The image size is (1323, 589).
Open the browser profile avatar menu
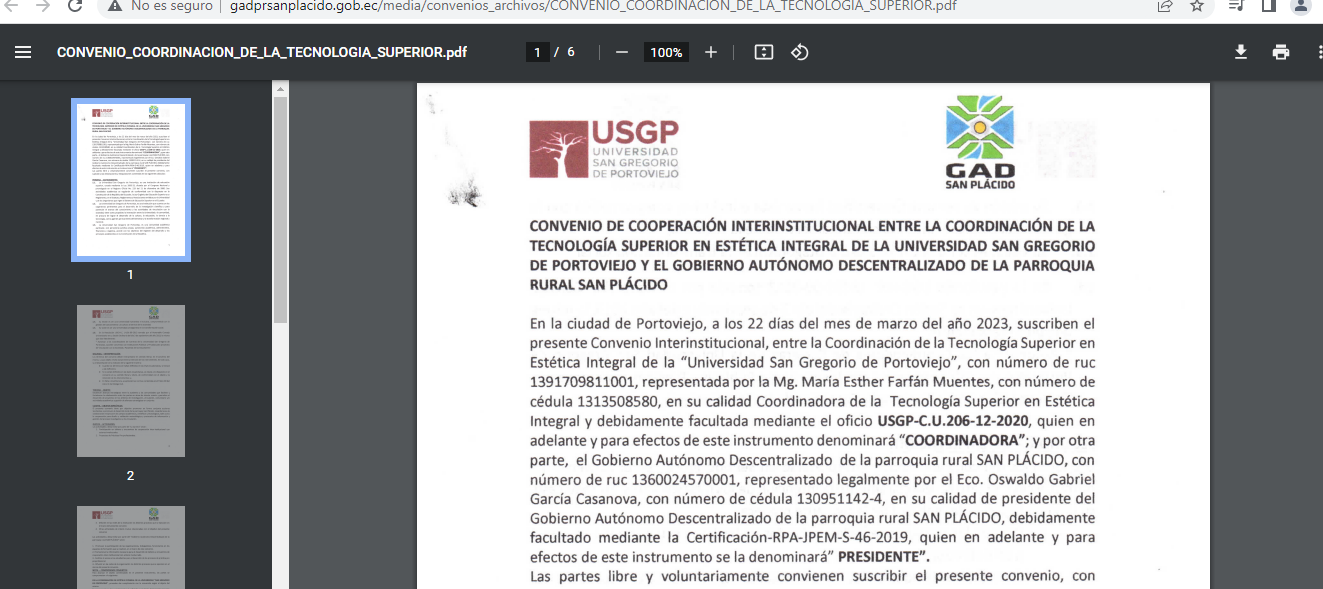pos(1300,6)
